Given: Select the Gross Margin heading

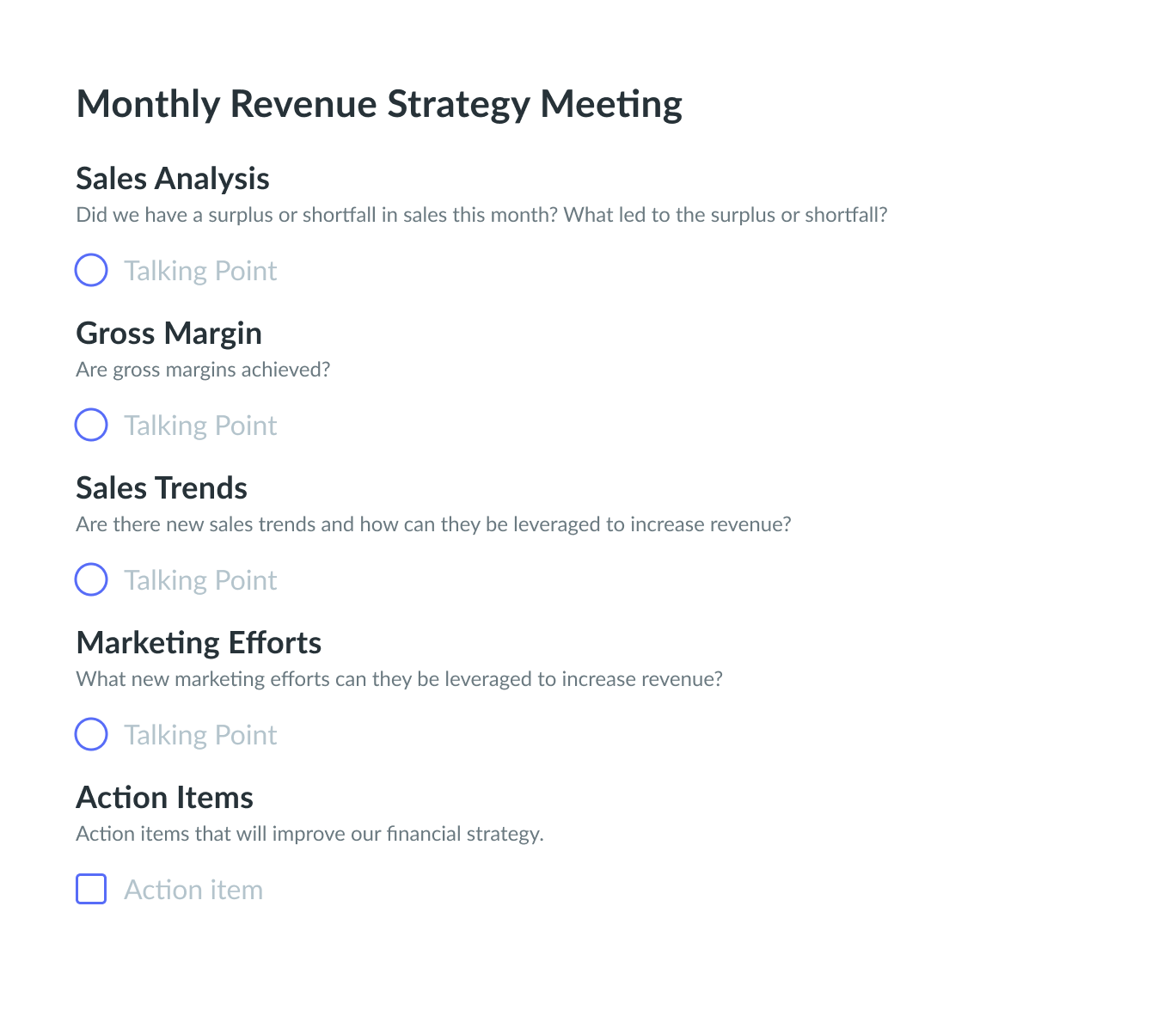Looking at the screenshot, I should [x=168, y=334].
